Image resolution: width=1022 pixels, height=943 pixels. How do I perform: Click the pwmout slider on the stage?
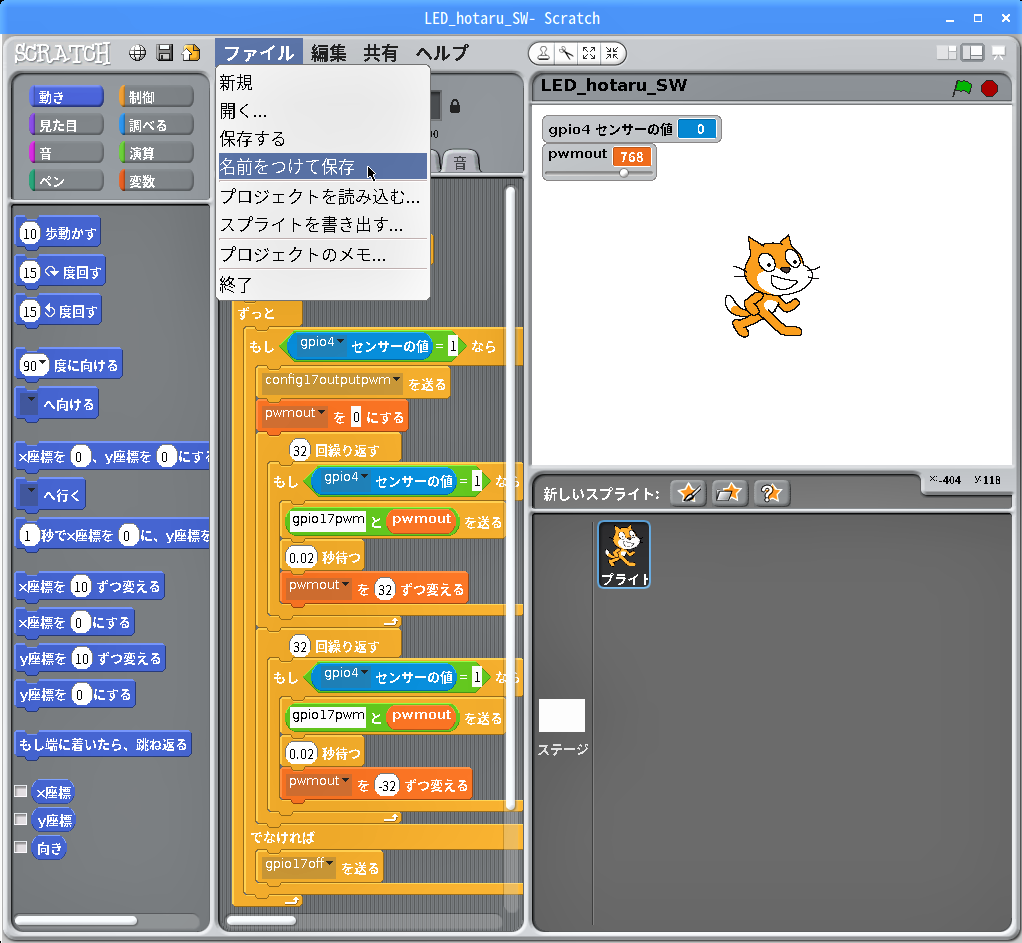point(599,173)
